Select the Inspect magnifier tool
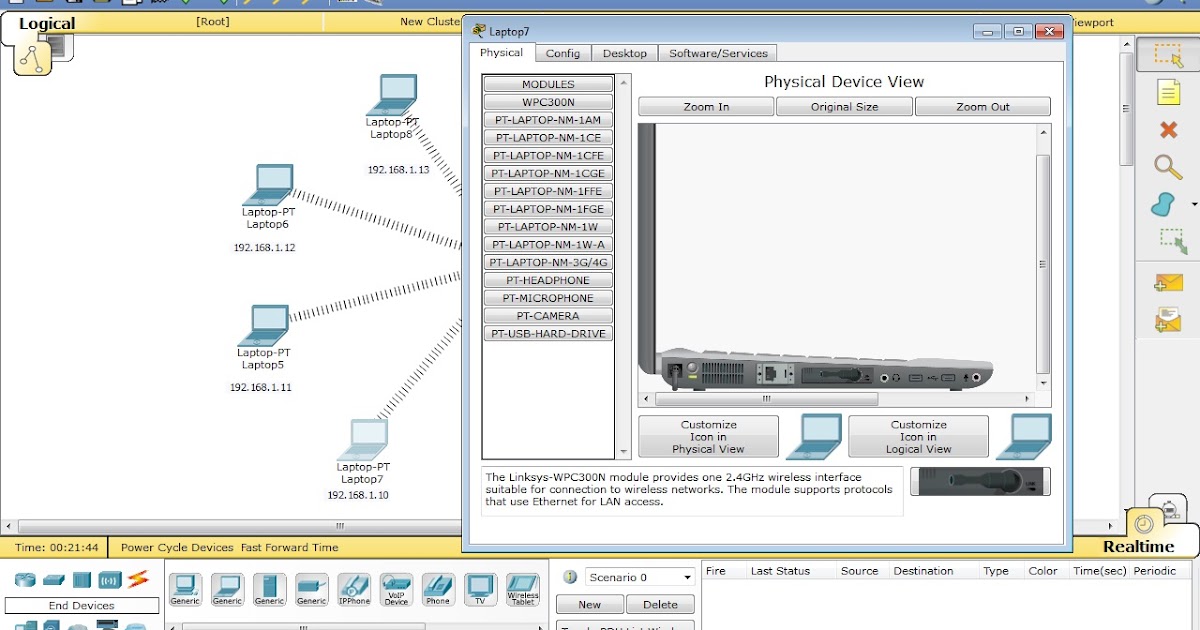 click(1168, 167)
